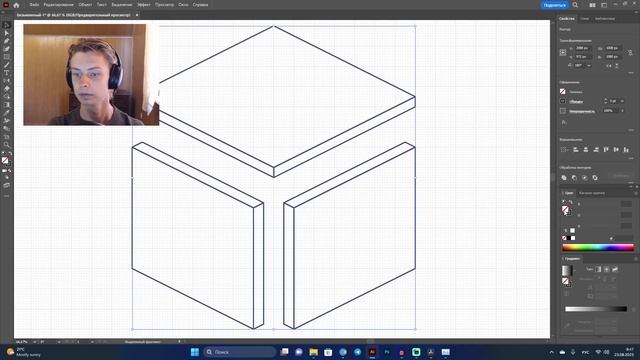The image size is (640, 360).
Task: Pick a color from the spectrum bar
Action: point(598,247)
